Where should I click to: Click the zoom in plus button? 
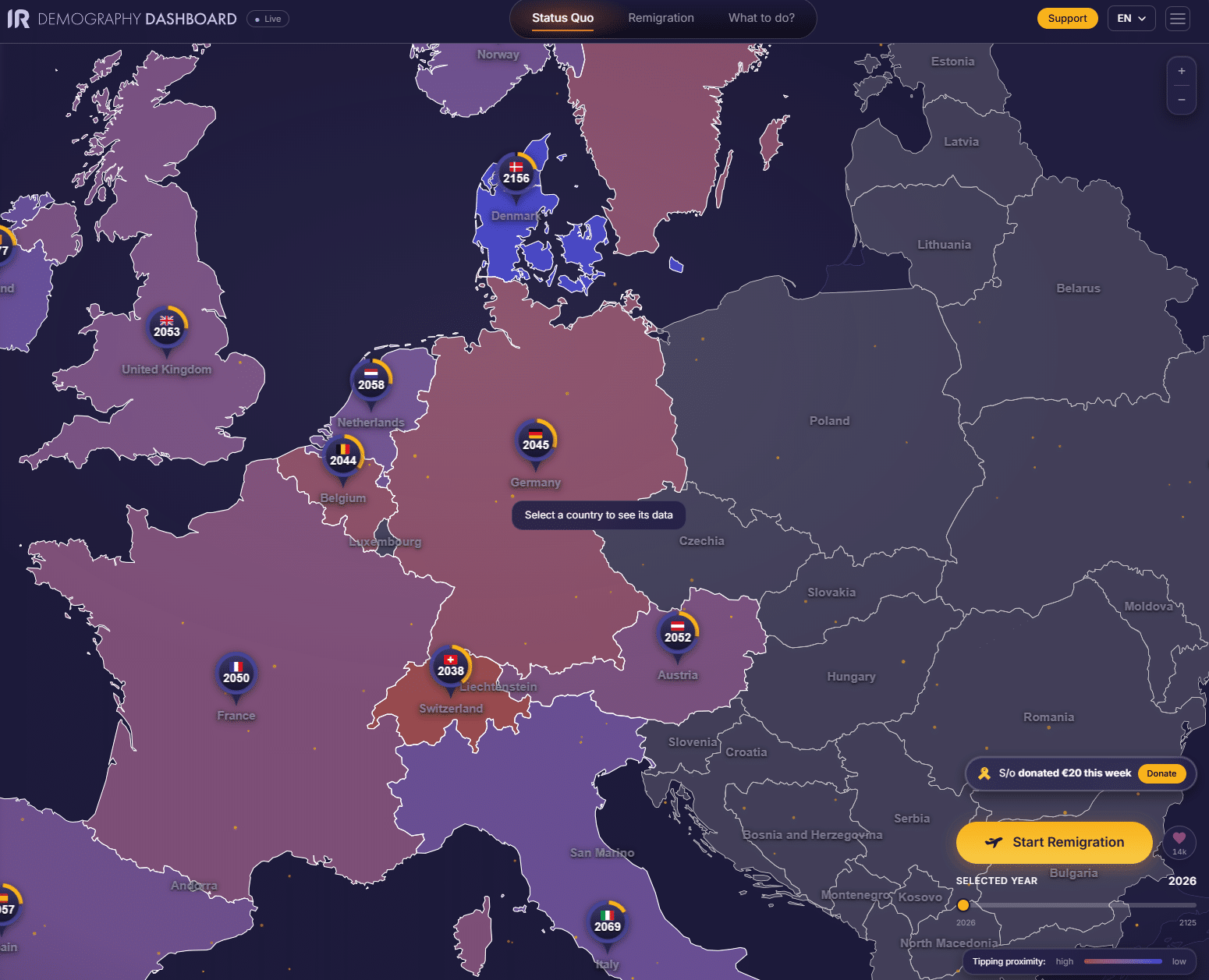(1182, 71)
